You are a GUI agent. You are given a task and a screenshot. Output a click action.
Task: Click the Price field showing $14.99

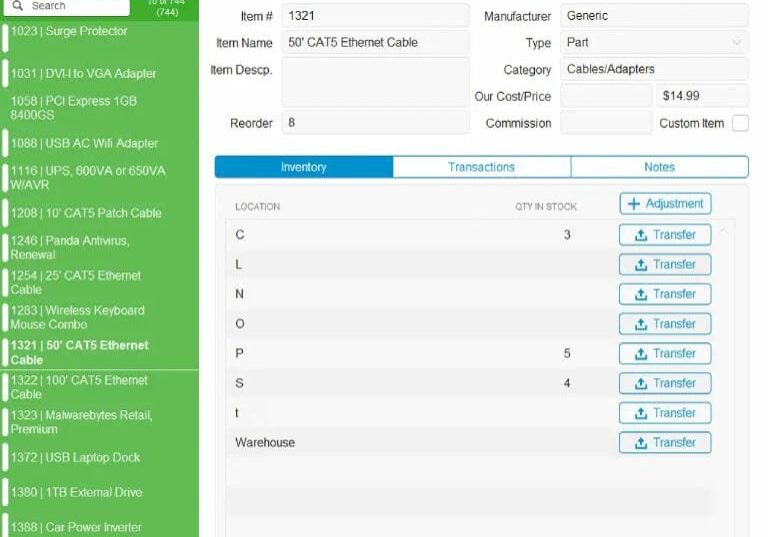(702, 96)
